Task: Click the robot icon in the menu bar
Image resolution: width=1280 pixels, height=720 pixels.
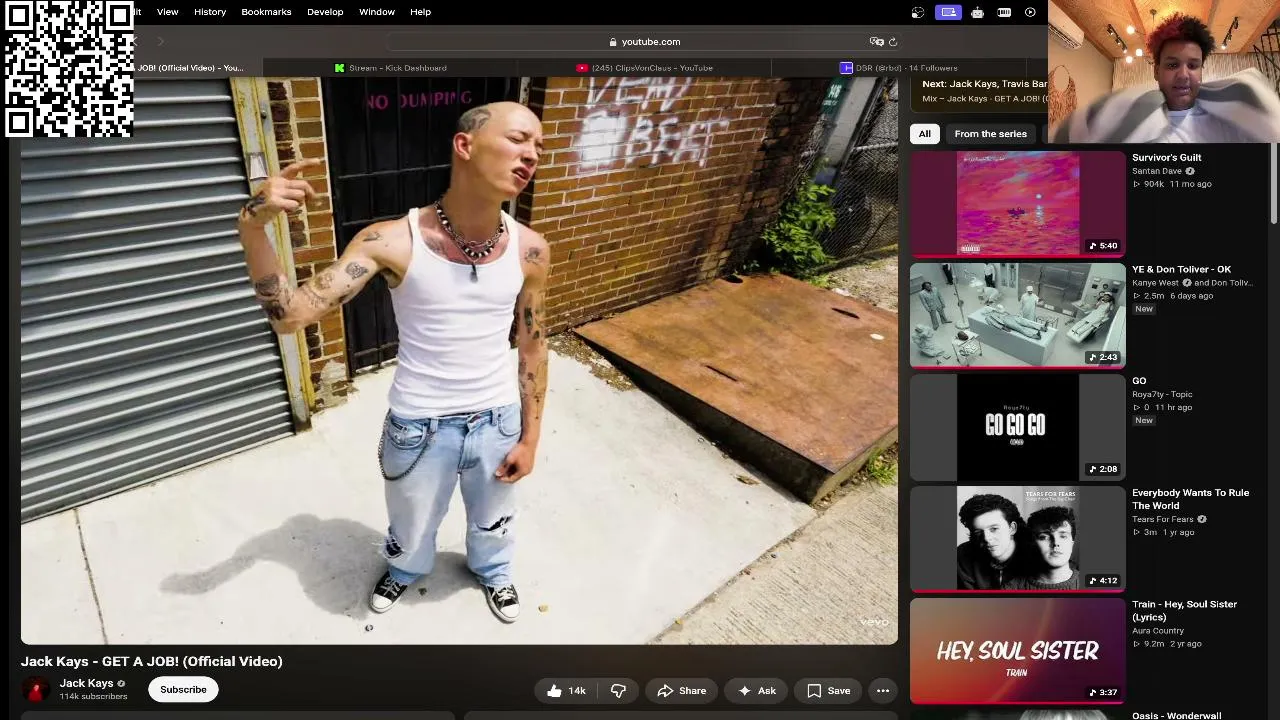Action: point(977,12)
